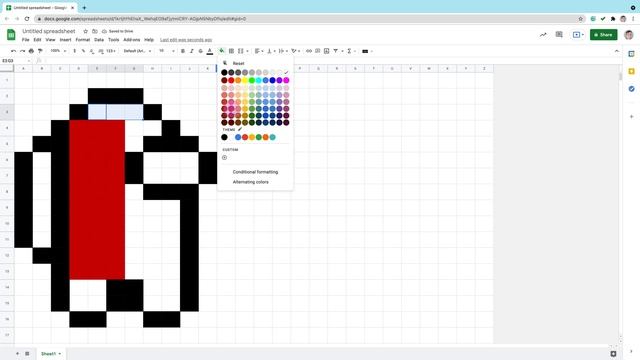
Task: Open vertical align dropdown
Action: [271, 51]
